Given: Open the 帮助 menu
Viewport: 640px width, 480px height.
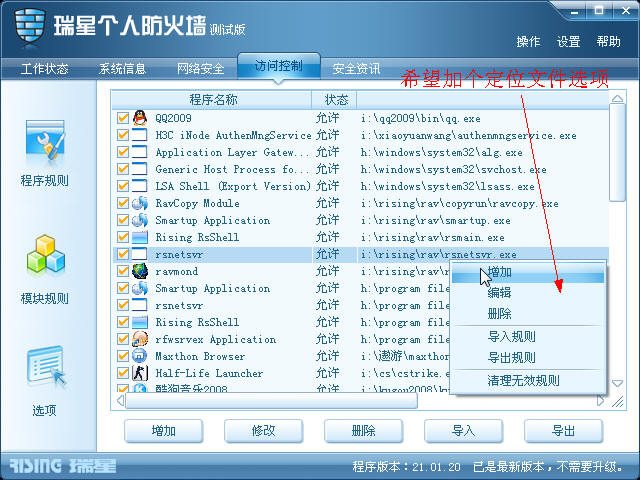Looking at the screenshot, I should pyautogui.click(x=609, y=42).
